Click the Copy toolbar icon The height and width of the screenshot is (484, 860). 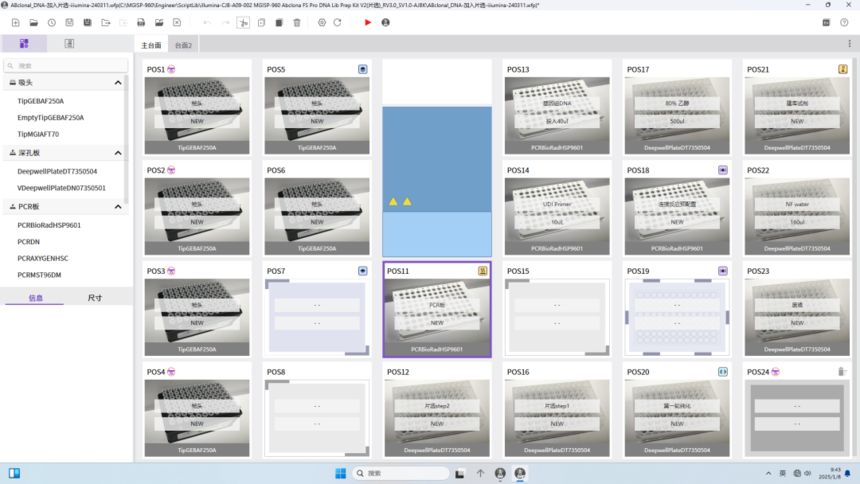tap(261, 22)
